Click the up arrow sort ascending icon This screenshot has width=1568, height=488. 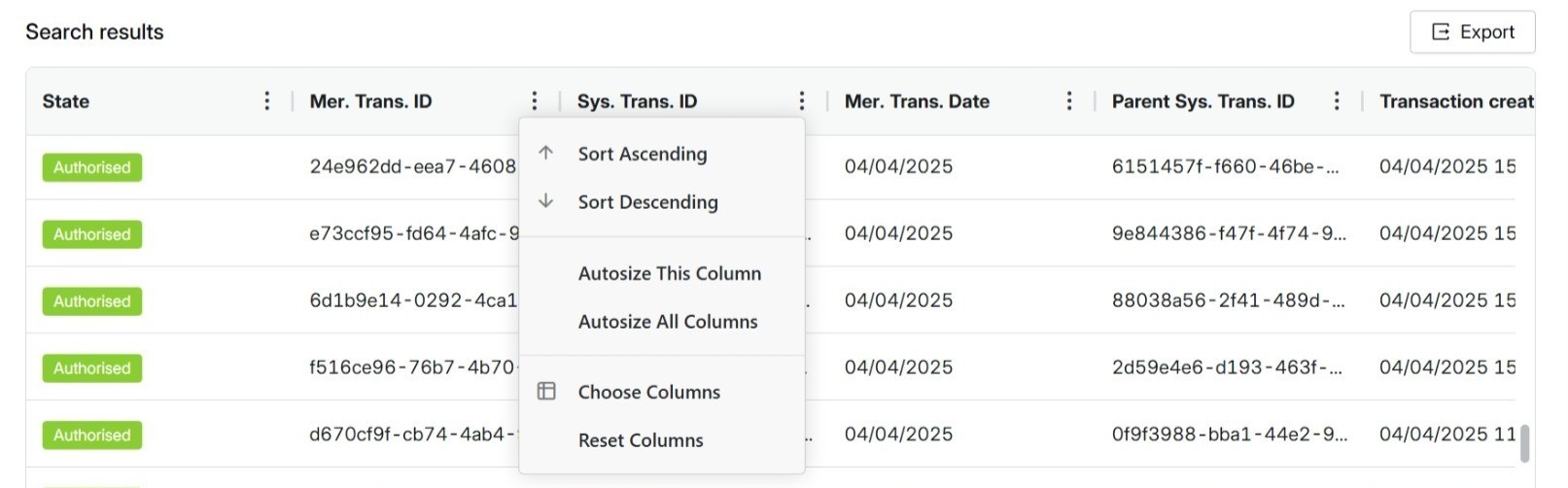pyautogui.click(x=546, y=154)
